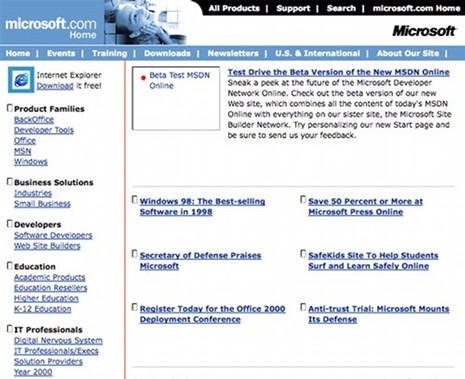Viewport: 465px width, 379px height.
Task: Click the bullet beside SafeKids Site headline
Action: pos(303,254)
